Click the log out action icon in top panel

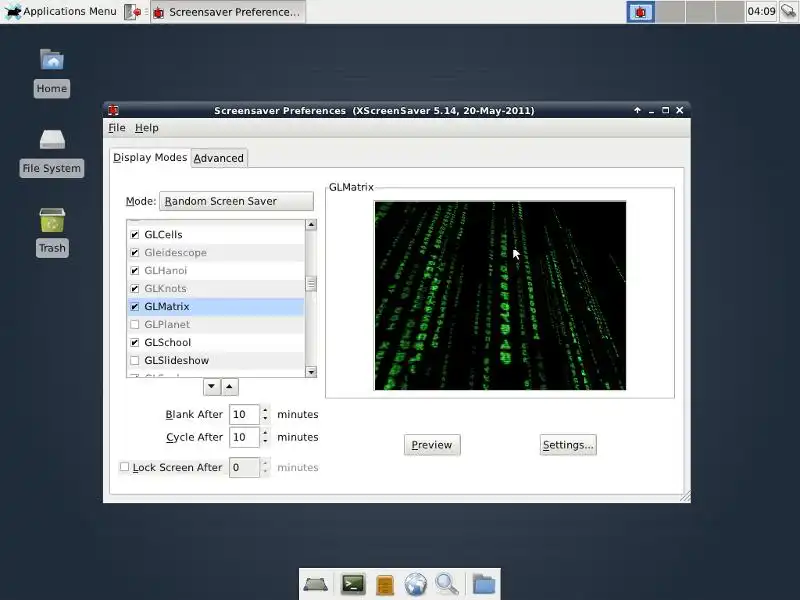click(x=133, y=12)
